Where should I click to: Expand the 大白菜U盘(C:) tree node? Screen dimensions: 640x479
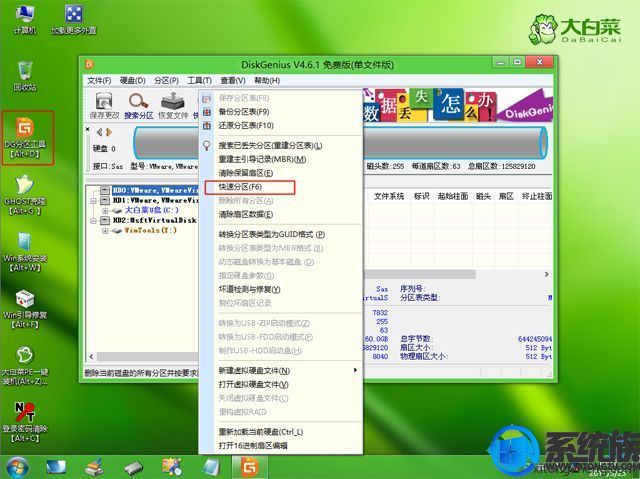coord(105,211)
